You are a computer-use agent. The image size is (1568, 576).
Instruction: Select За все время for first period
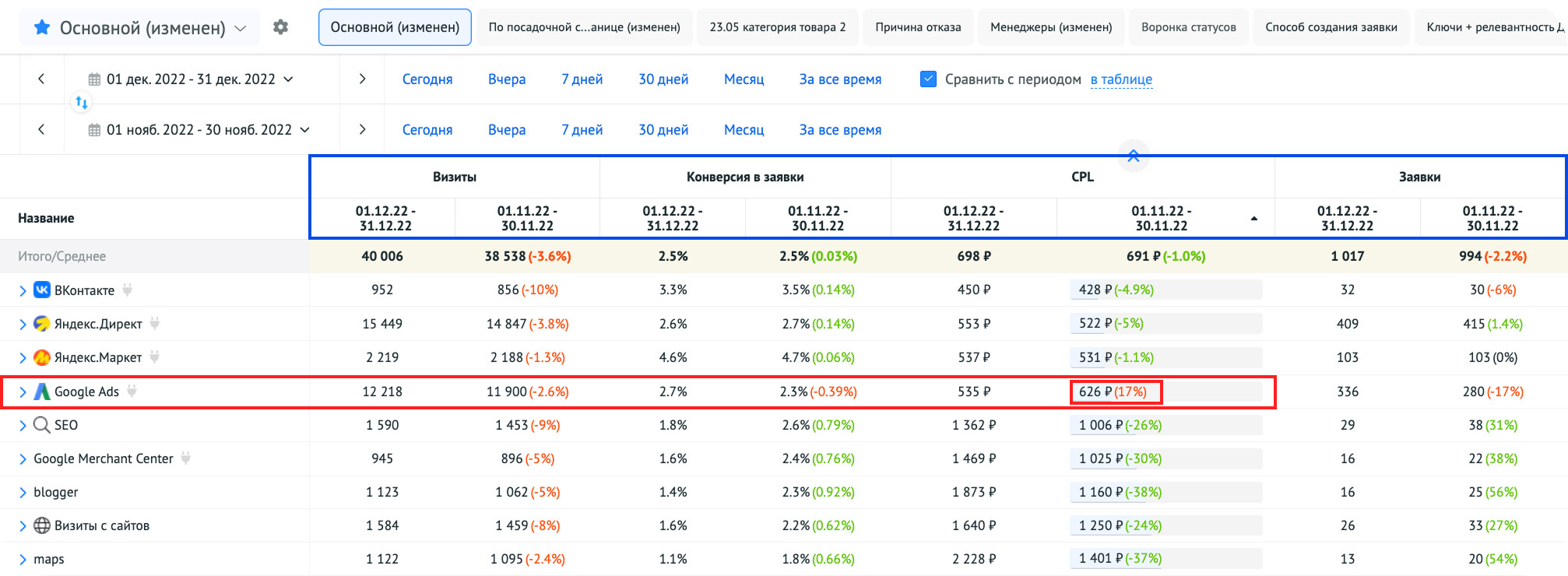click(x=840, y=79)
